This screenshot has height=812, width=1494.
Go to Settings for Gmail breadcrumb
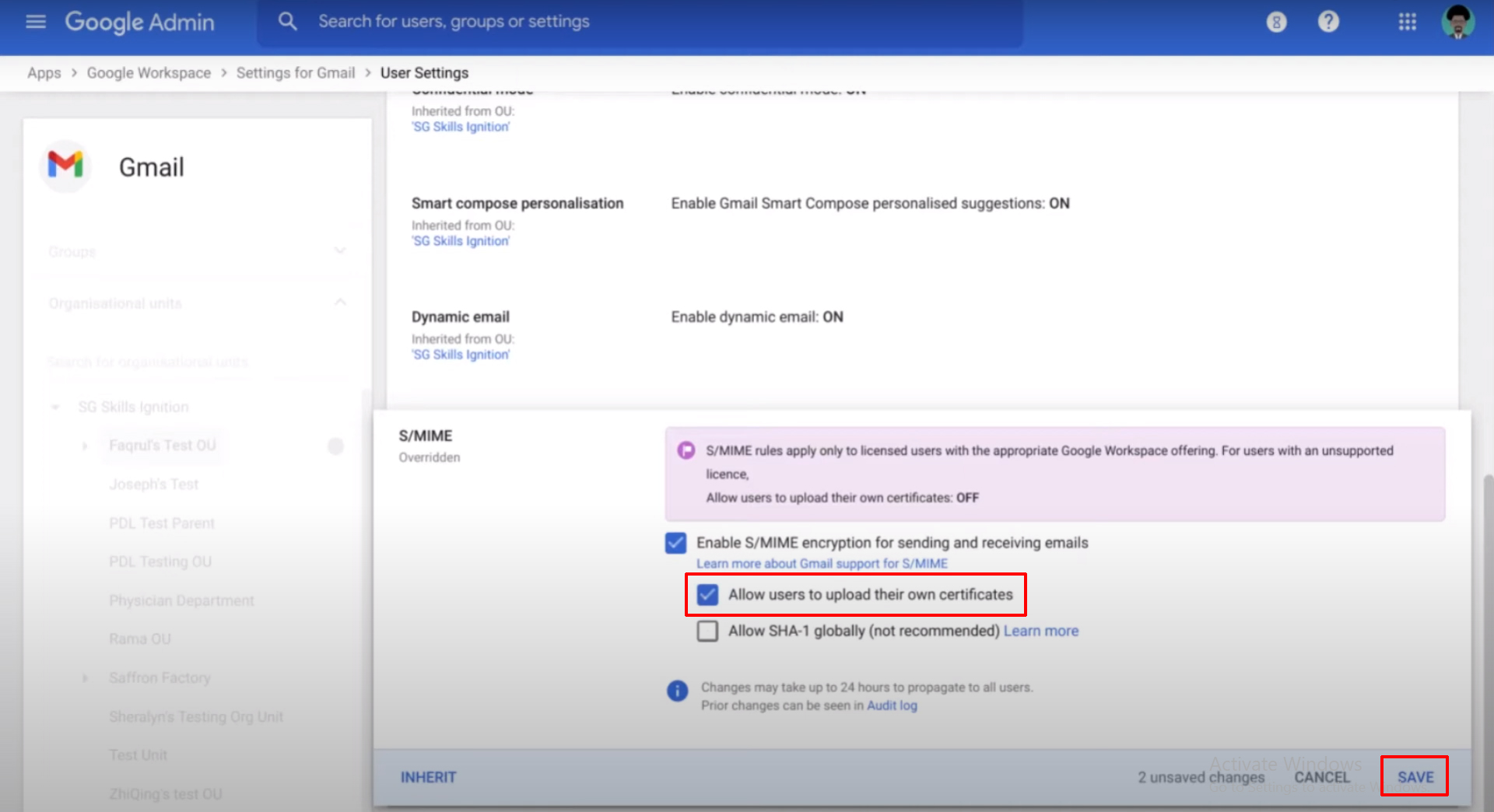296,72
